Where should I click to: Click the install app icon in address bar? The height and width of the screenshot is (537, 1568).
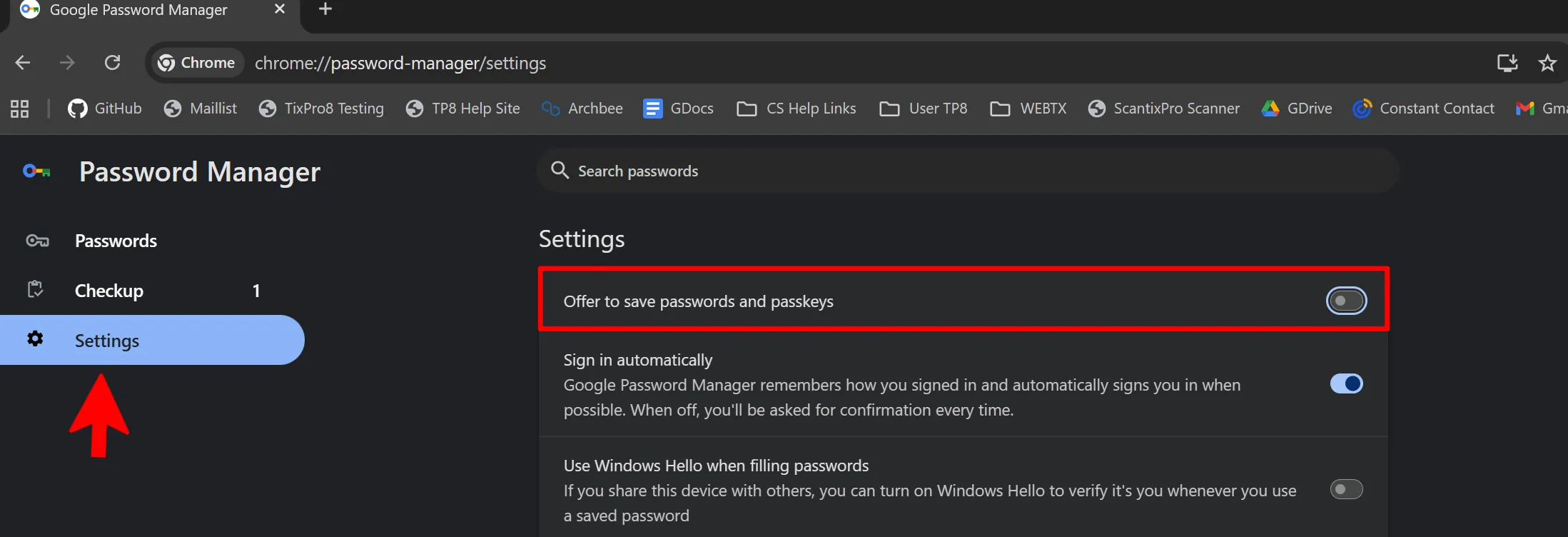(1507, 63)
